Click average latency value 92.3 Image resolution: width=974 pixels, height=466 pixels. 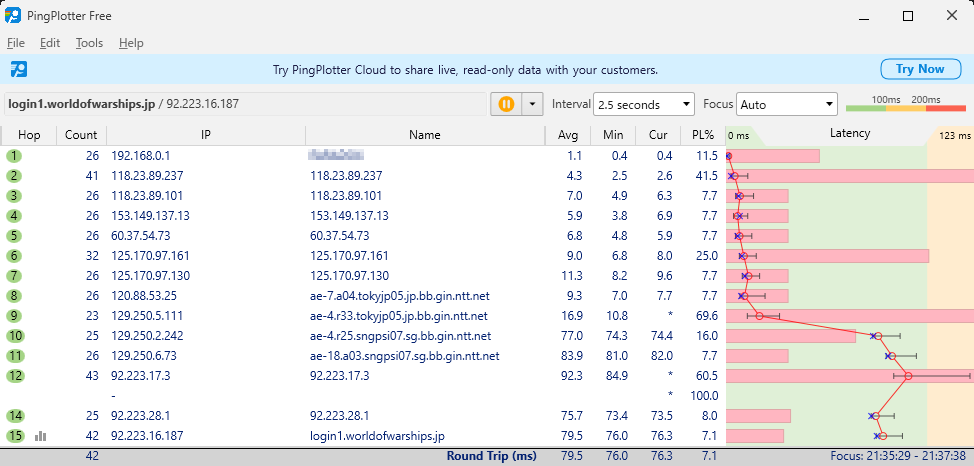pyautogui.click(x=571, y=376)
